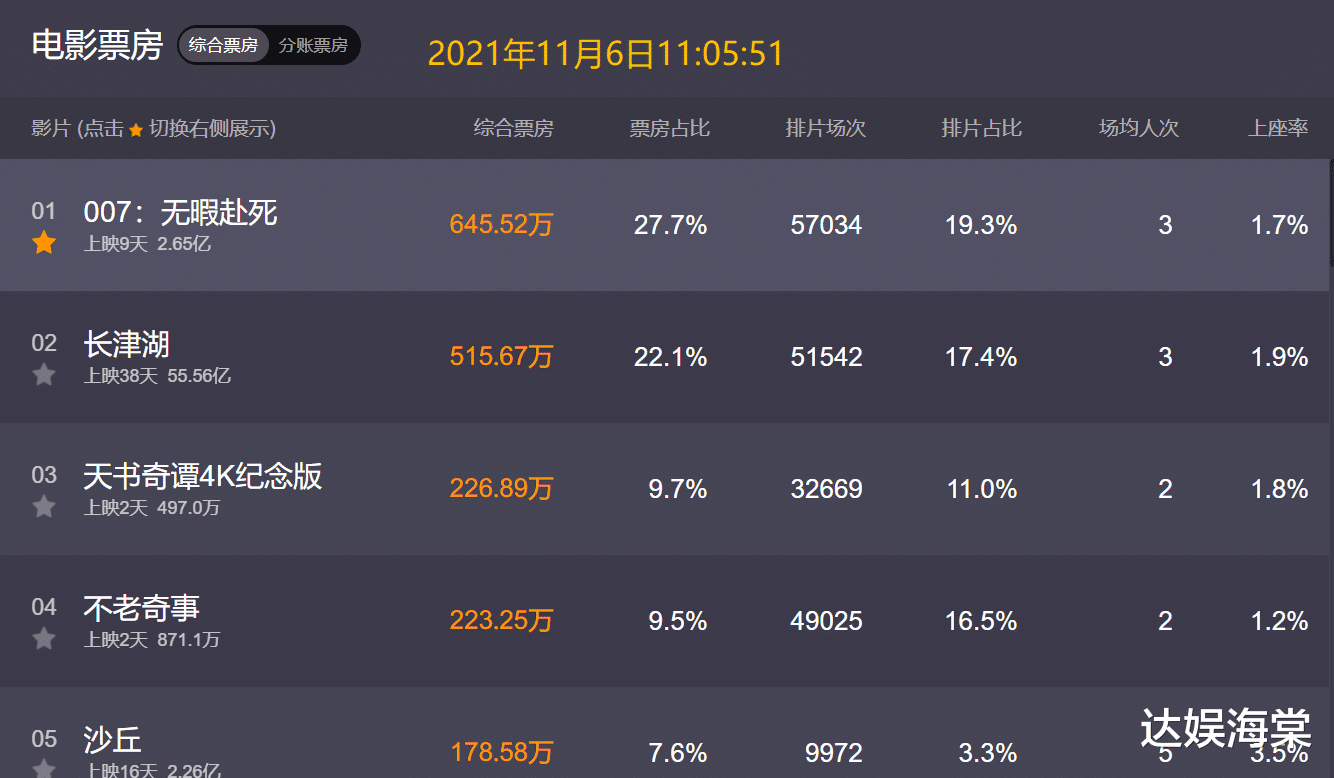Toggle star for 天书奇谭4K纪念版

(x=44, y=506)
